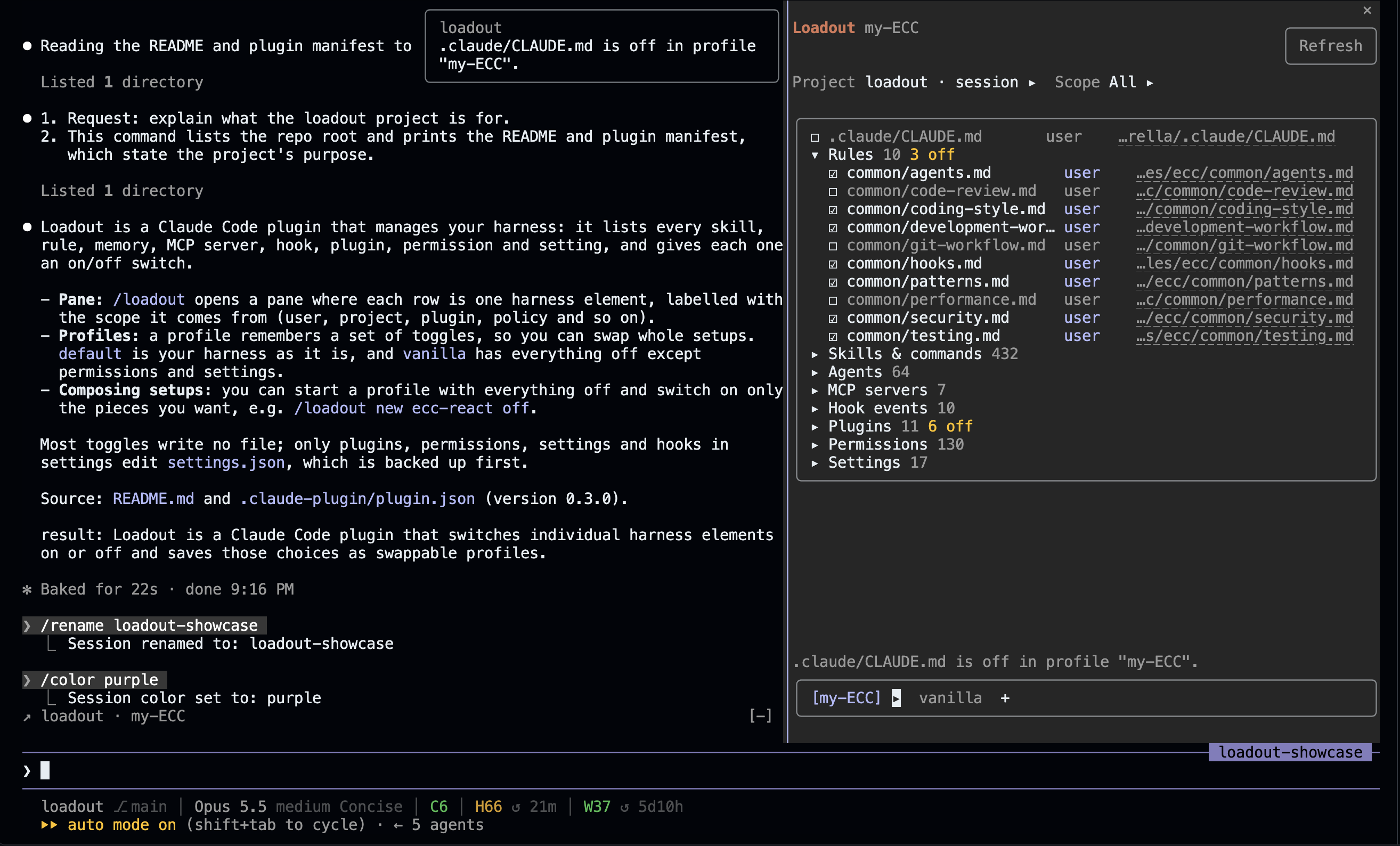Screen dimensions: 1400x846
Task: Open the …rella/.claude/CLAUDE.md path link
Action: [x=1226, y=137]
